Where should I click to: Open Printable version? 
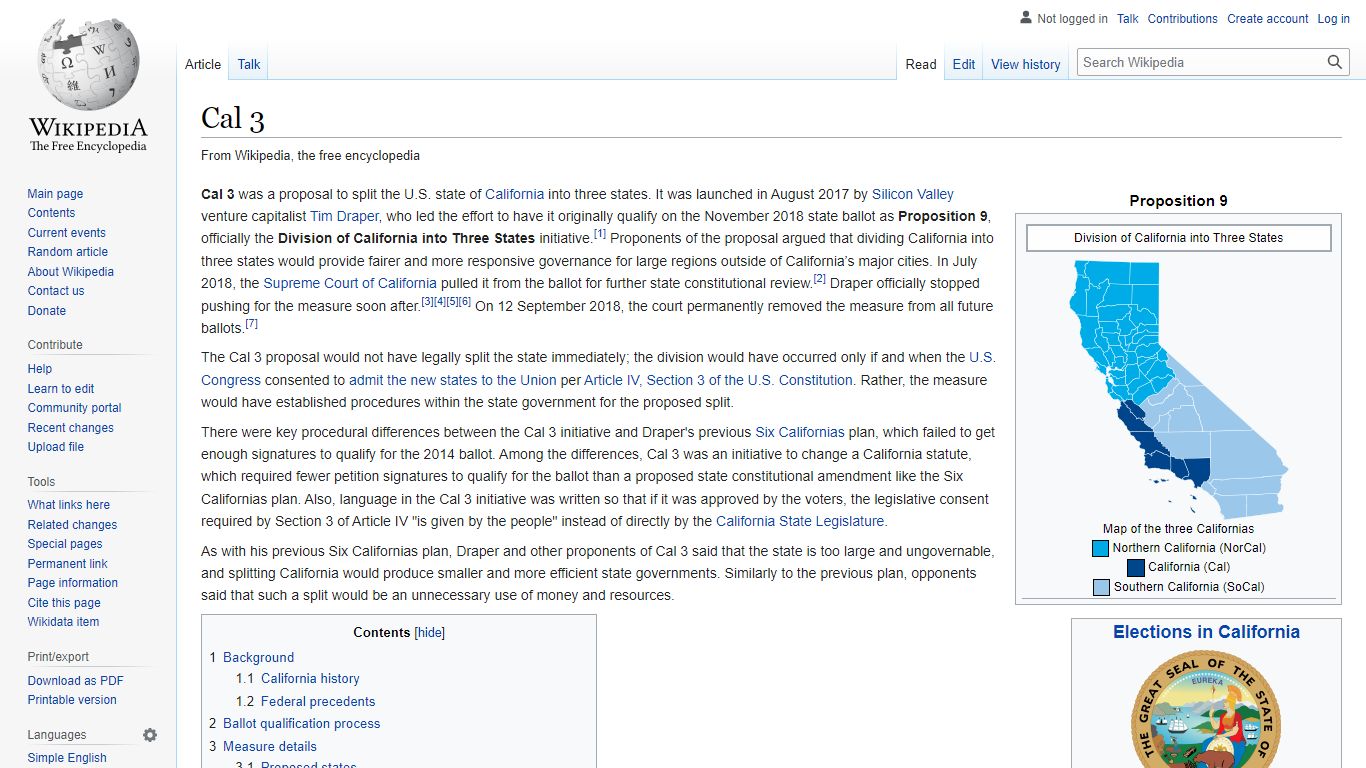tap(72, 700)
